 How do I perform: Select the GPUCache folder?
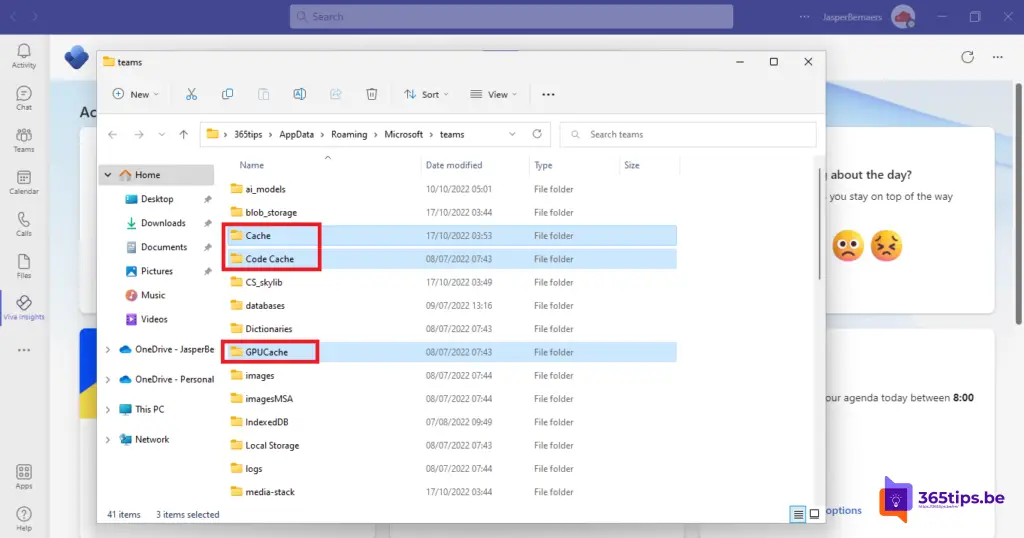[x=453, y=352]
